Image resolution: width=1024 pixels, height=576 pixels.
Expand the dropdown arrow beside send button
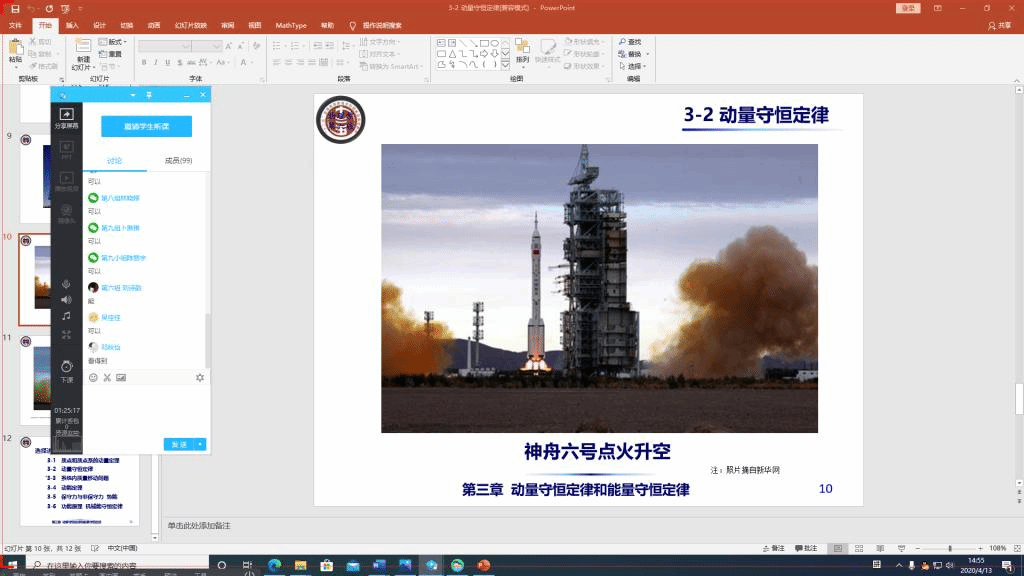pos(201,444)
